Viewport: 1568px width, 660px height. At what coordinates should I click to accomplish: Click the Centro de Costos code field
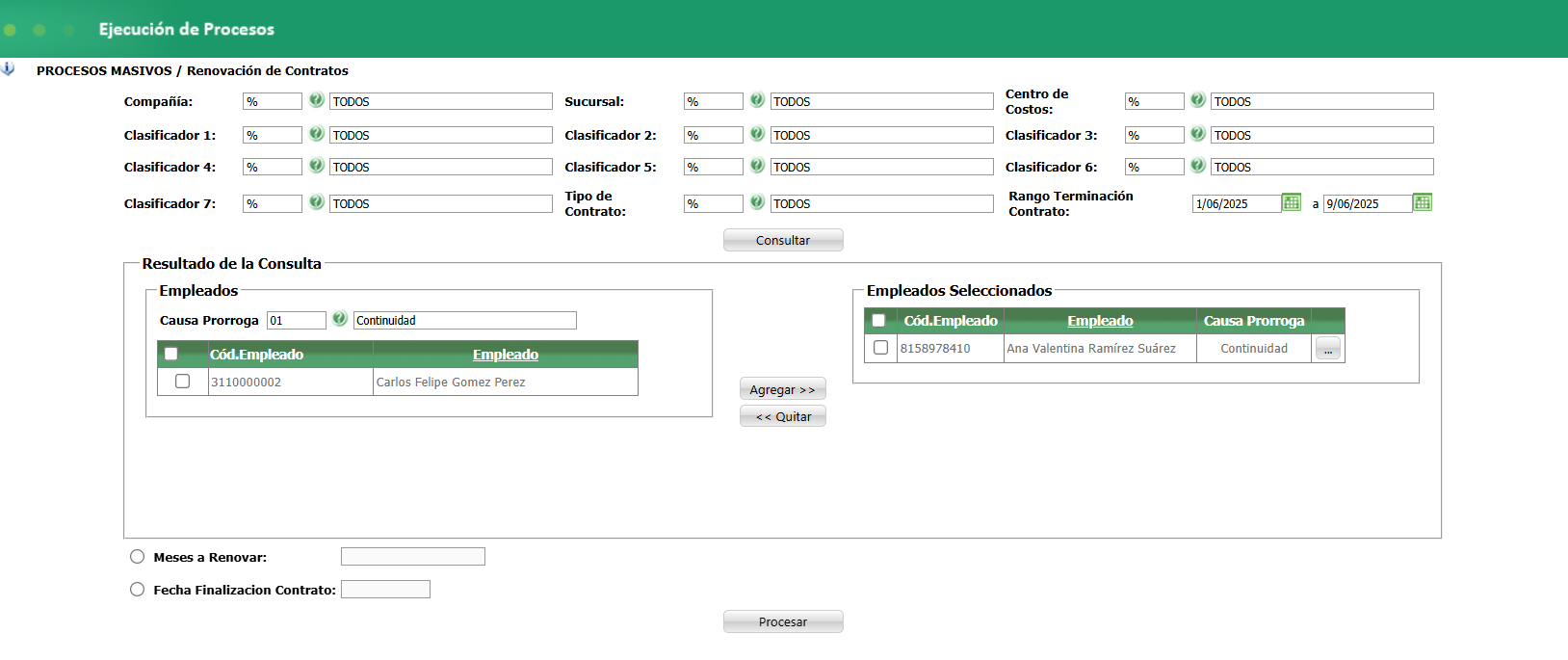pyautogui.click(x=1155, y=101)
